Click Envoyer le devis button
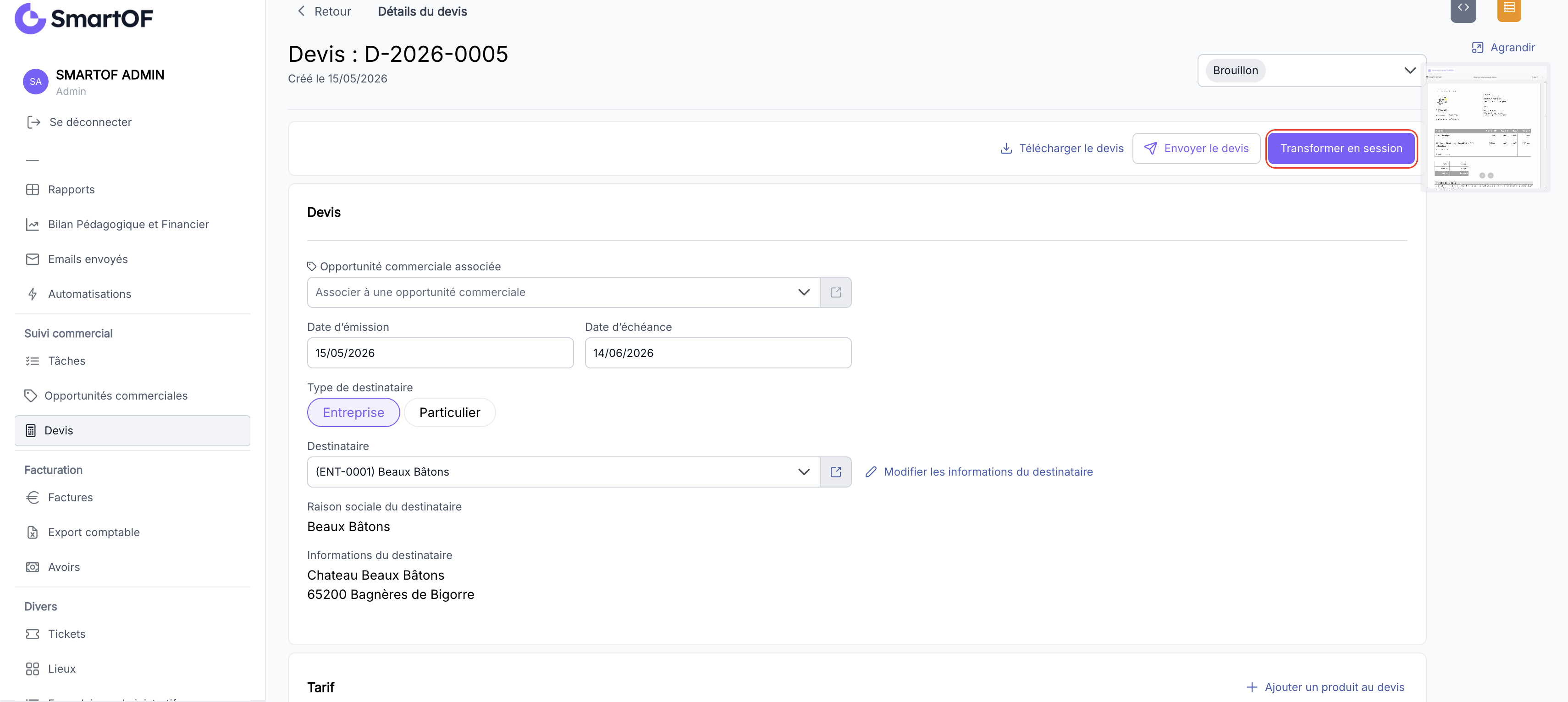Screen dimensions: 1568x702 pyautogui.click(x=1196, y=148)
